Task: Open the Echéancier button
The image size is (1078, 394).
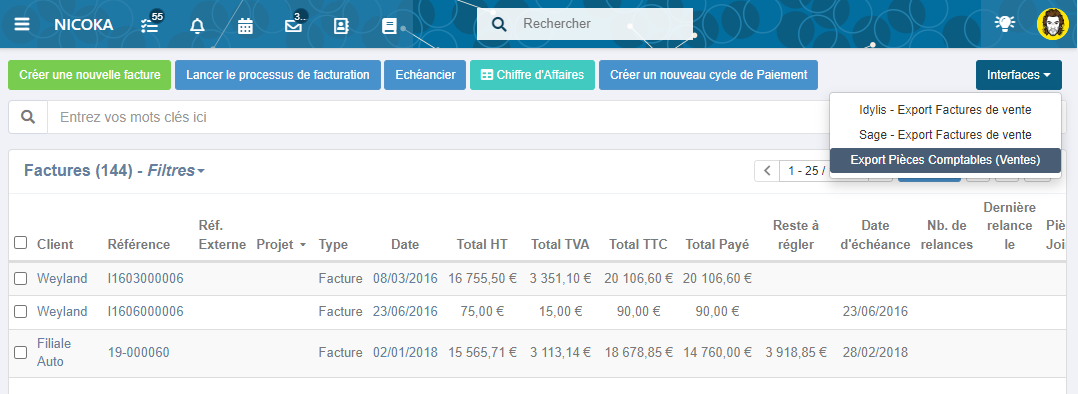Action: click(426, 75)
